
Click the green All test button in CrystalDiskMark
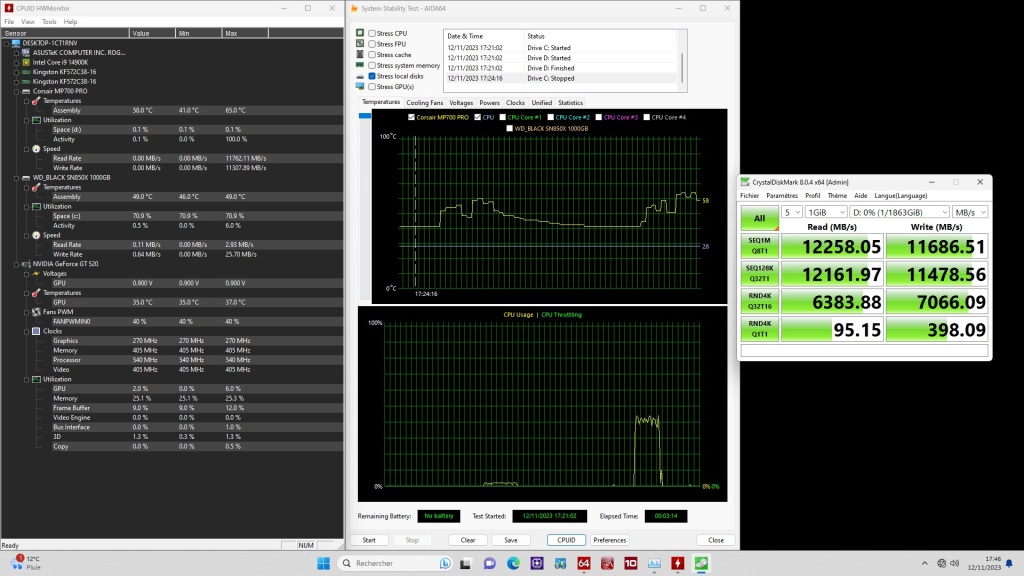pos(758,218)
